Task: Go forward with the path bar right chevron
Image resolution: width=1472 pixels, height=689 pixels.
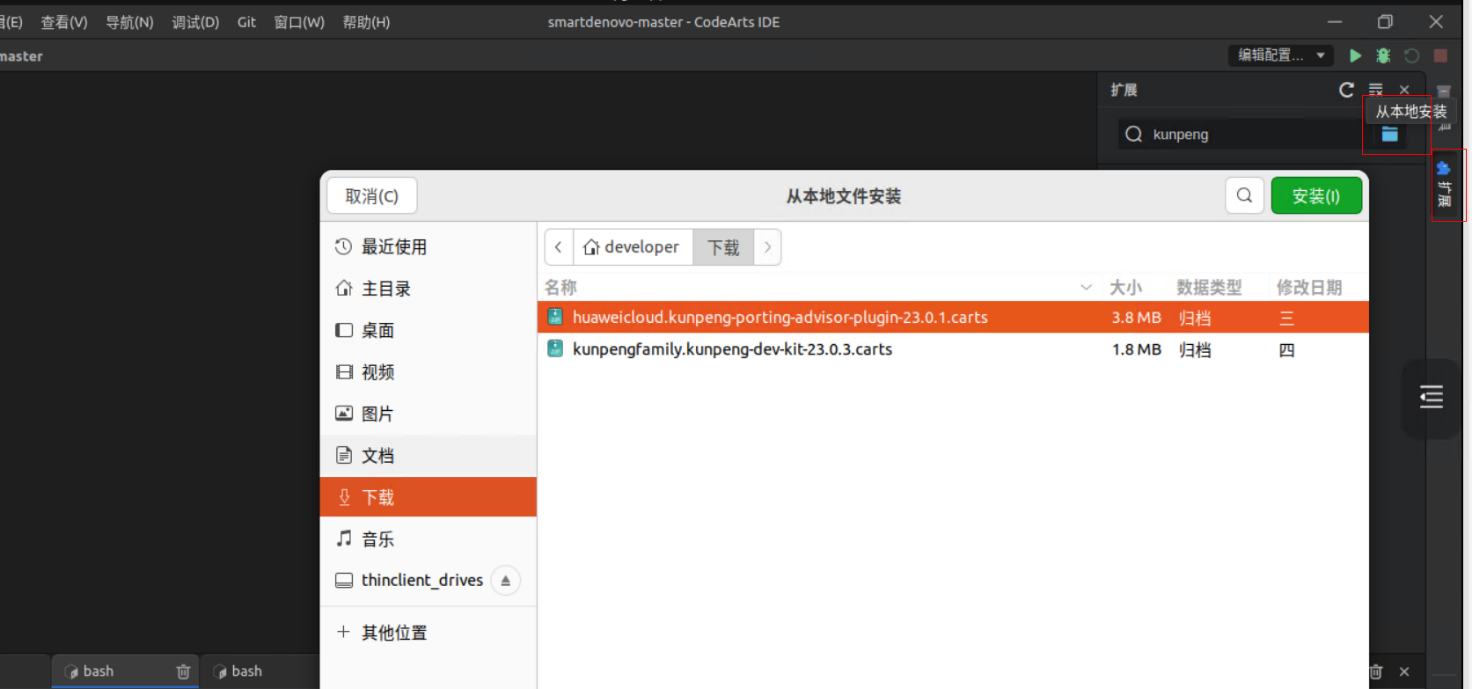Action: coord(767,247)
